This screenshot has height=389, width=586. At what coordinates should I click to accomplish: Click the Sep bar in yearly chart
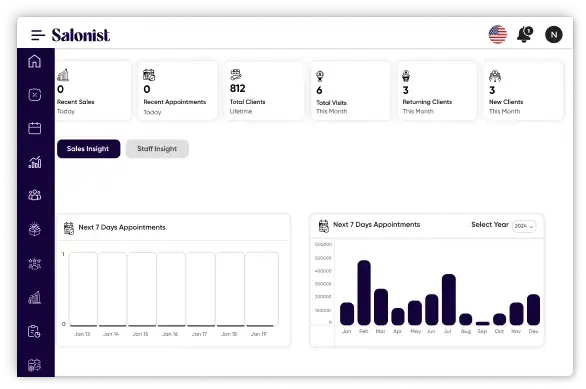482,323
